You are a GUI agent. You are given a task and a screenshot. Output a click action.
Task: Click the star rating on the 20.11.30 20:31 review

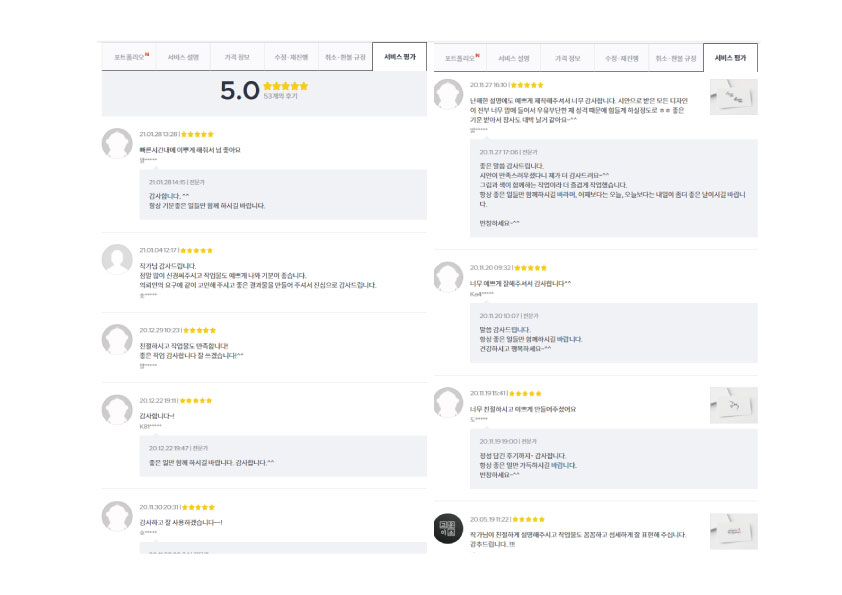pyautogui.click(x=198, y=507)
